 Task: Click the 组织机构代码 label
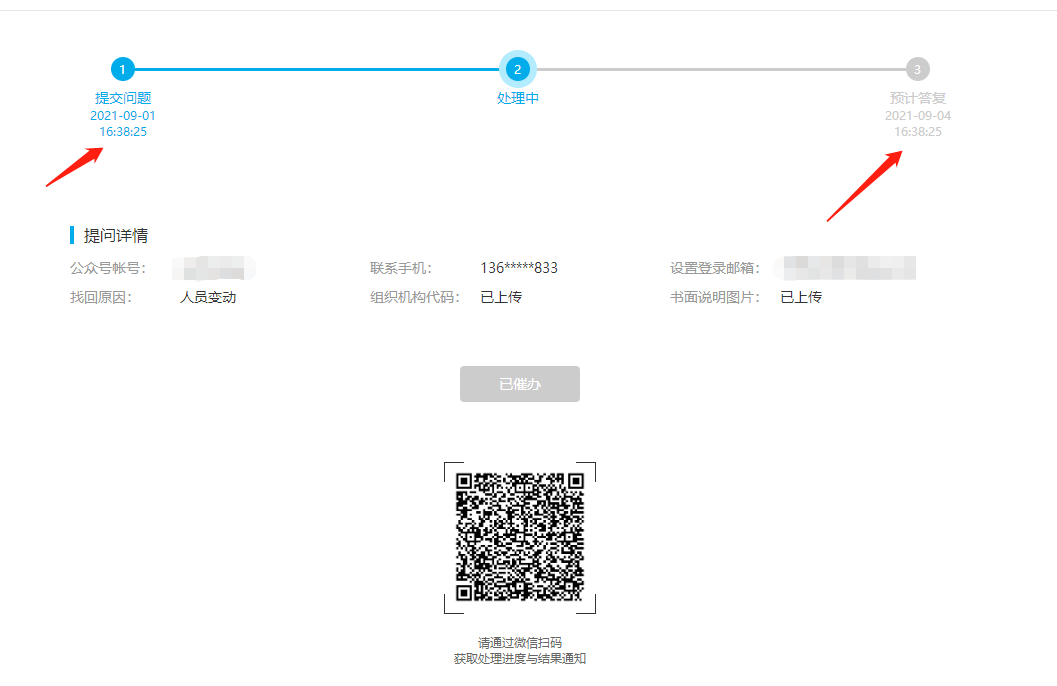[x=415, y=297]
